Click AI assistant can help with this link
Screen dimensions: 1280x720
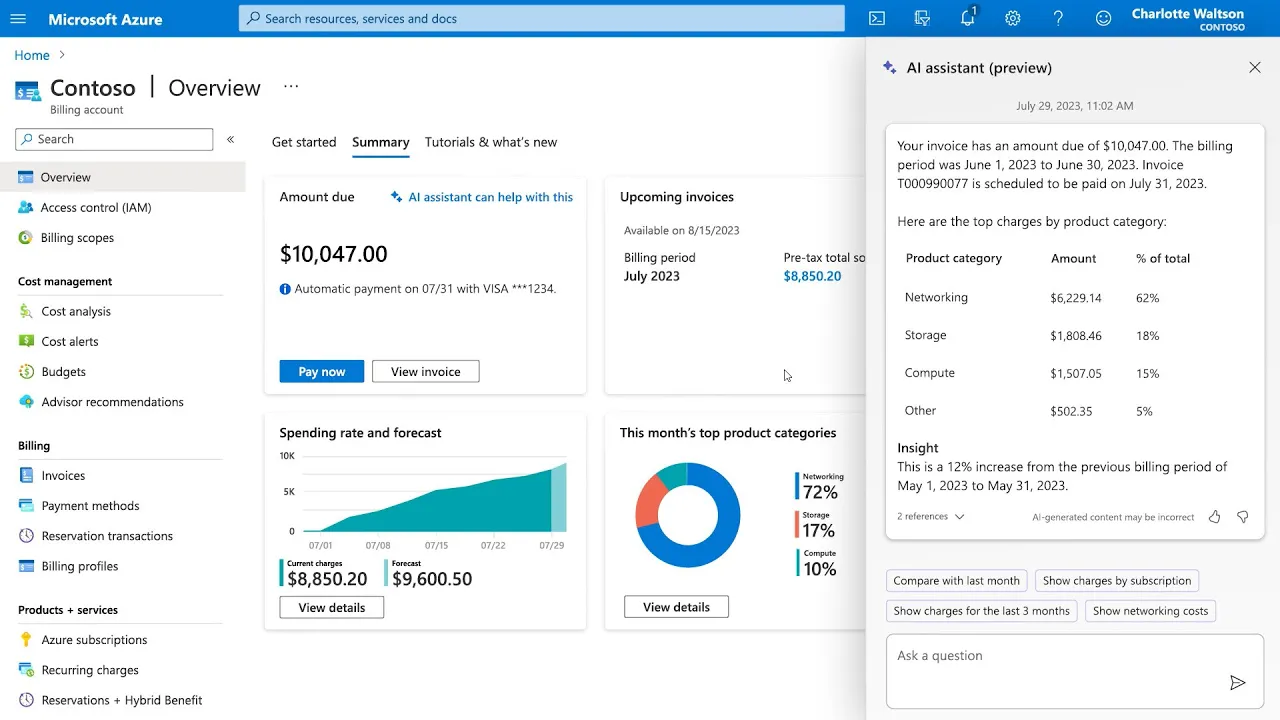(482, 197)
